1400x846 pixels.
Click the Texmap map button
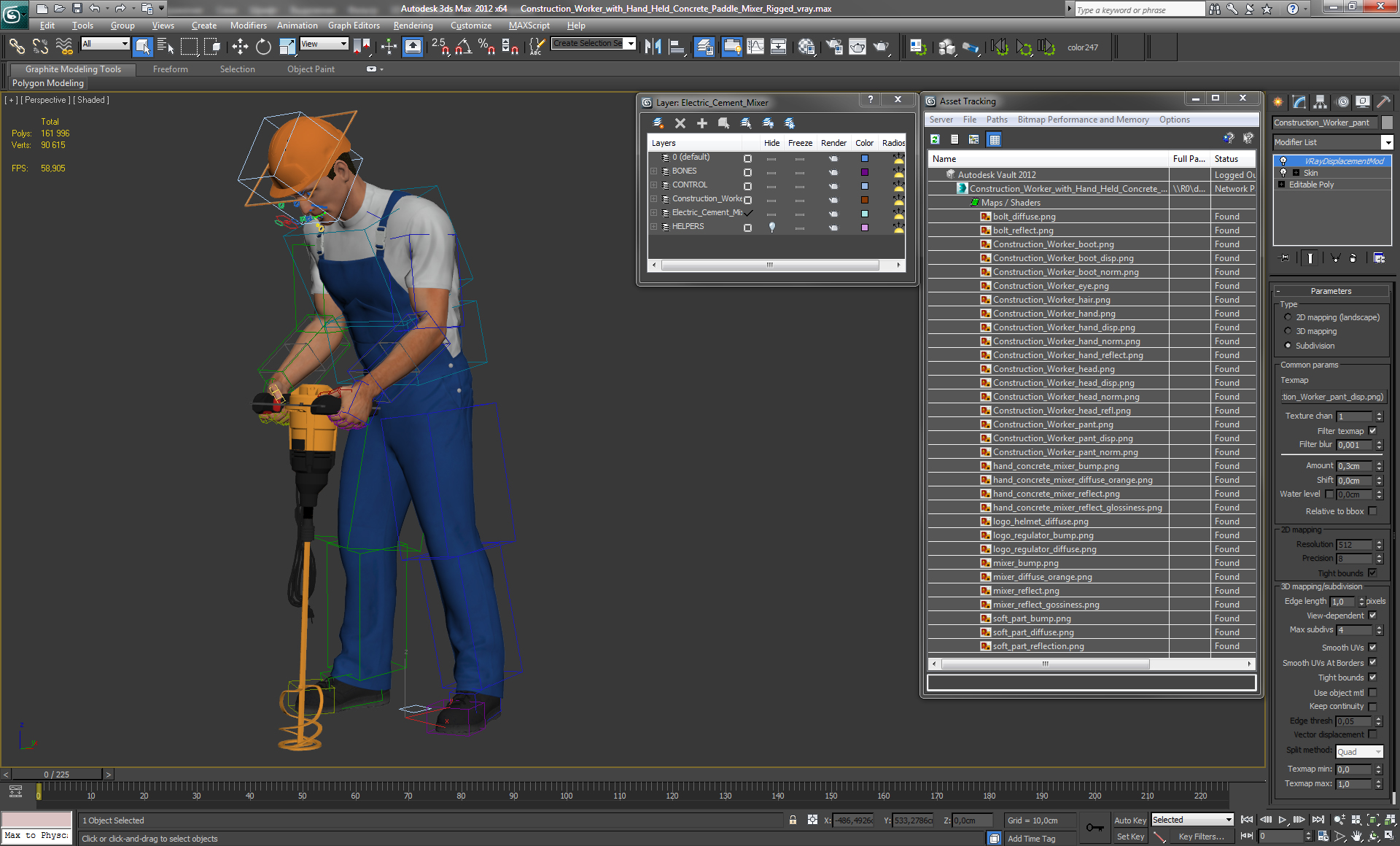[x=1332, y=397]
